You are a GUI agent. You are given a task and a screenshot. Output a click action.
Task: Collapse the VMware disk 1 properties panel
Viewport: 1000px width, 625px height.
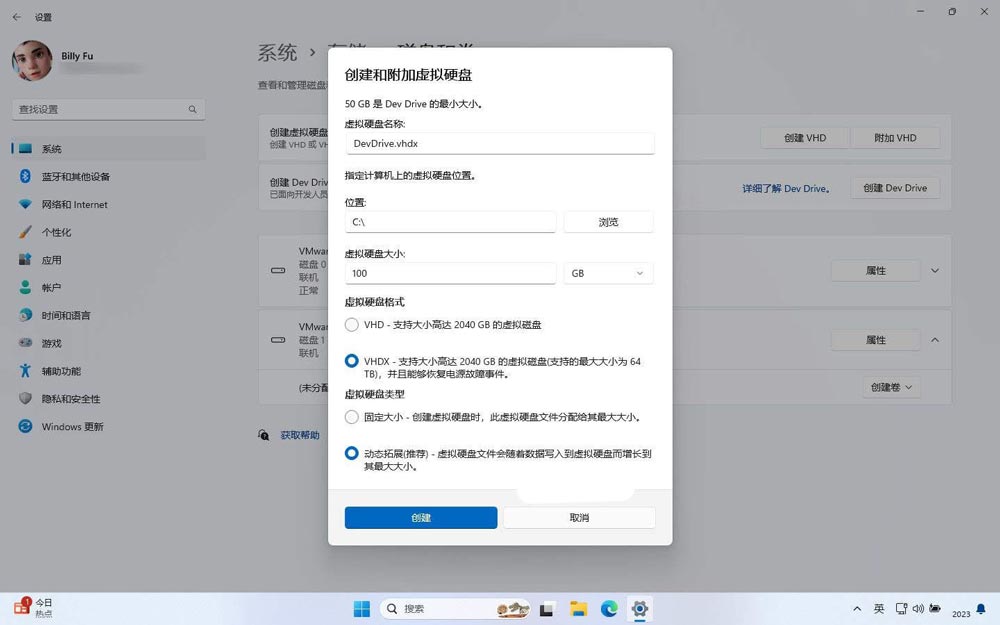[x=935, y=339]
